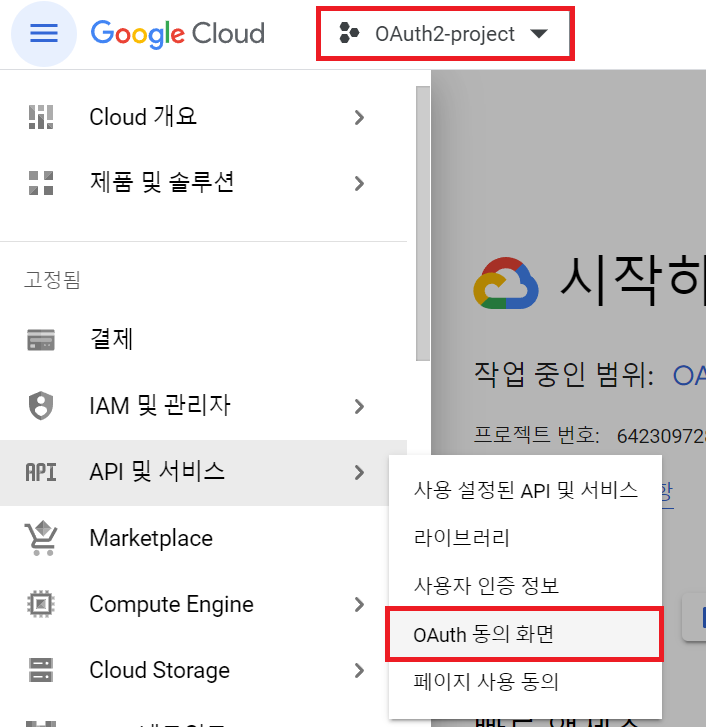The height and width of the screenshot is (727, 706).
Task: Open the 결제 billing menu item
Action: coord(204,340)
